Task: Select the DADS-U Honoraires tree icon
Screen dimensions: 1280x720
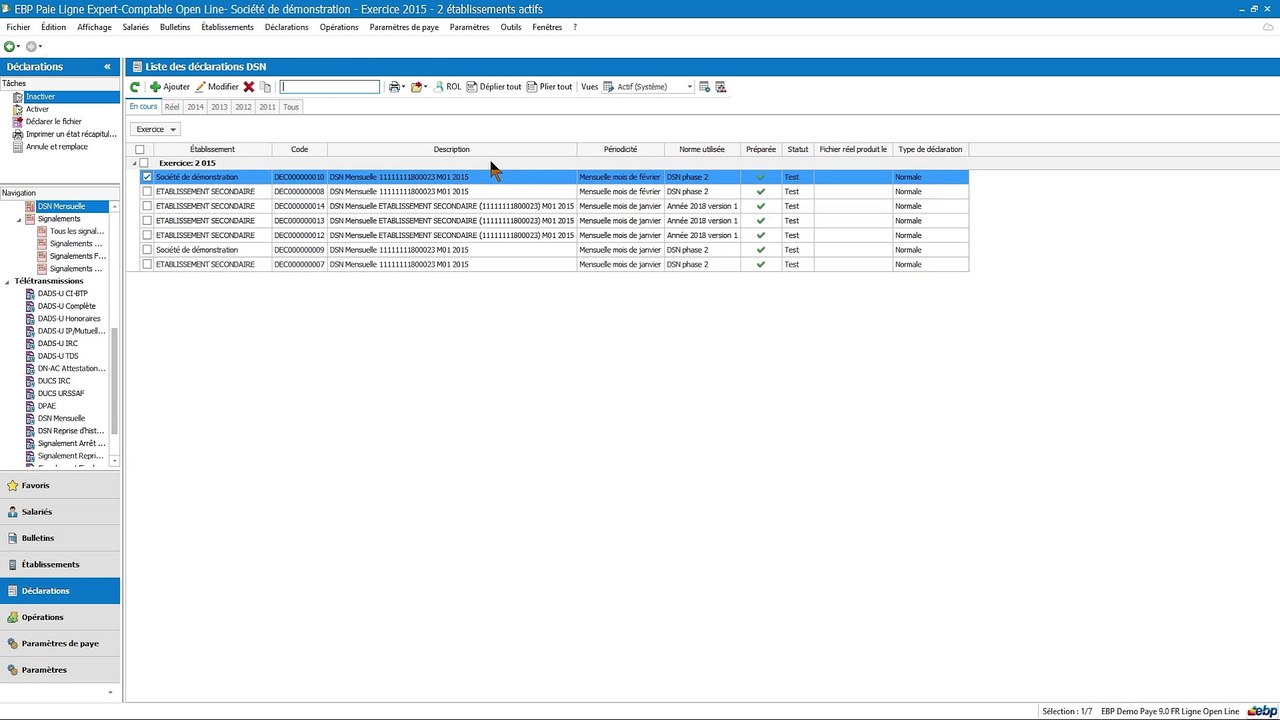Action: pos(30,319)
